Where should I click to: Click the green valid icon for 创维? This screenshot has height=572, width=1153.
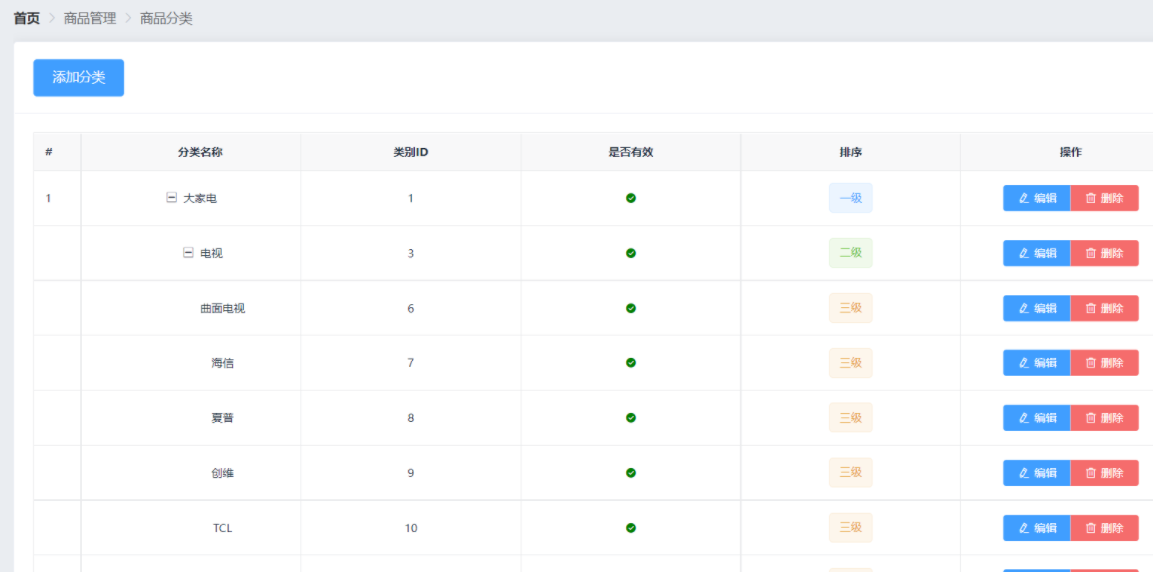(x=631, y=473)
